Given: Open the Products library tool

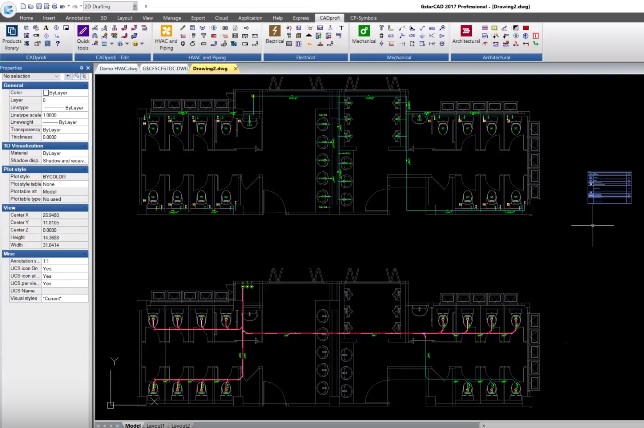Looking at the screenshot, I should [x=12, y=37].
